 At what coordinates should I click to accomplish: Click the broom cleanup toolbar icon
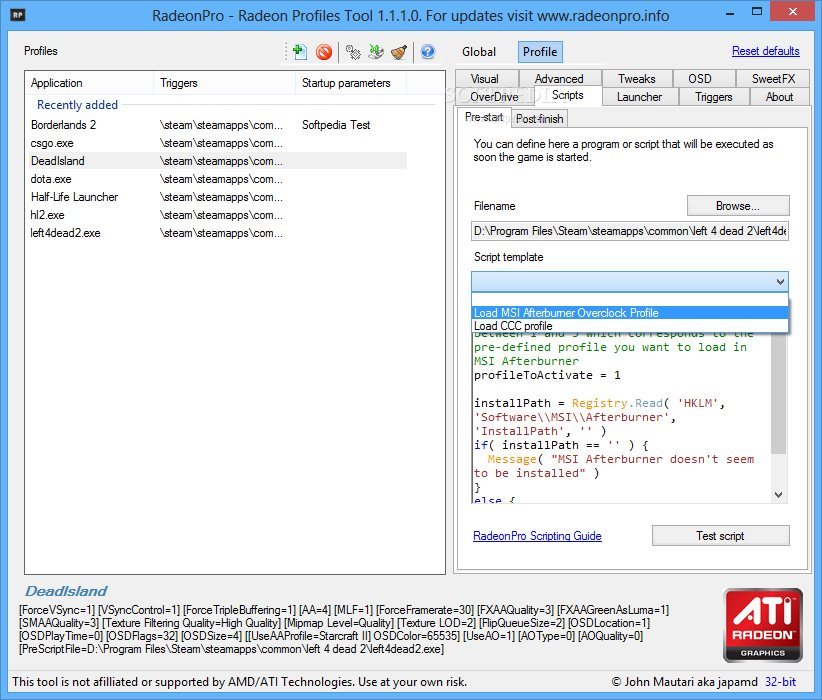click(x=399, y=52)
